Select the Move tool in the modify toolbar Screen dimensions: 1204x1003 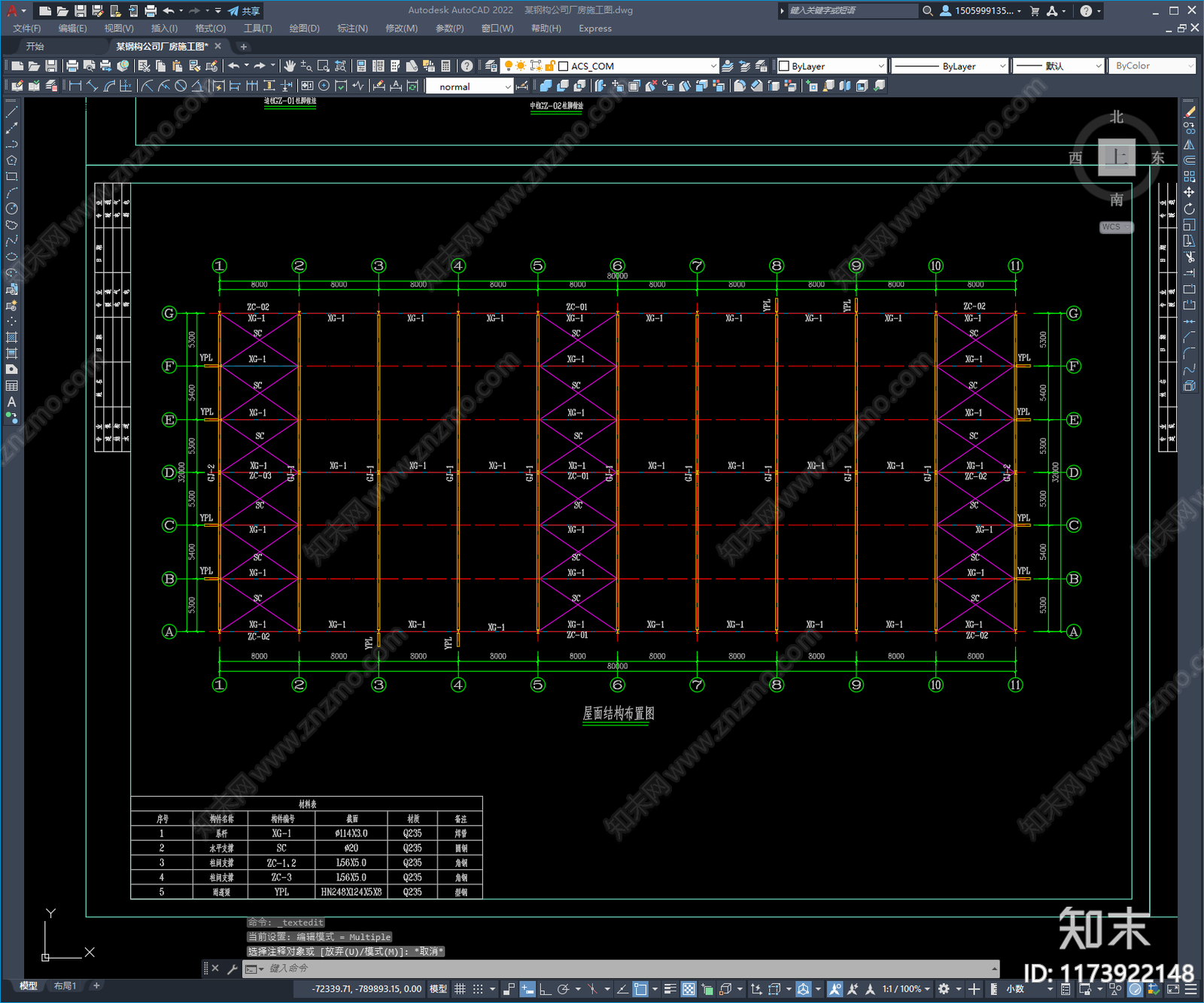[x=1189, y=193]
